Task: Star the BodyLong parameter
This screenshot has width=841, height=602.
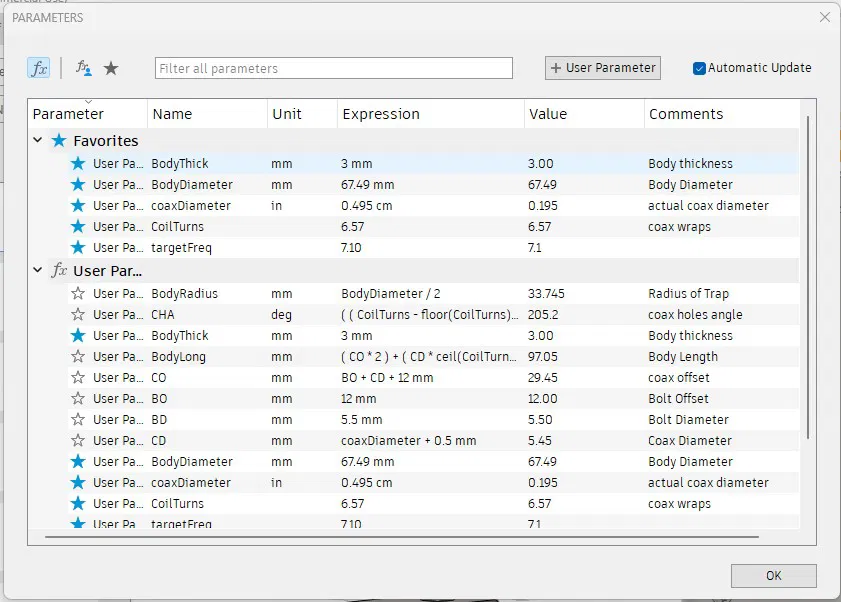Action: [x=78, y=357]
